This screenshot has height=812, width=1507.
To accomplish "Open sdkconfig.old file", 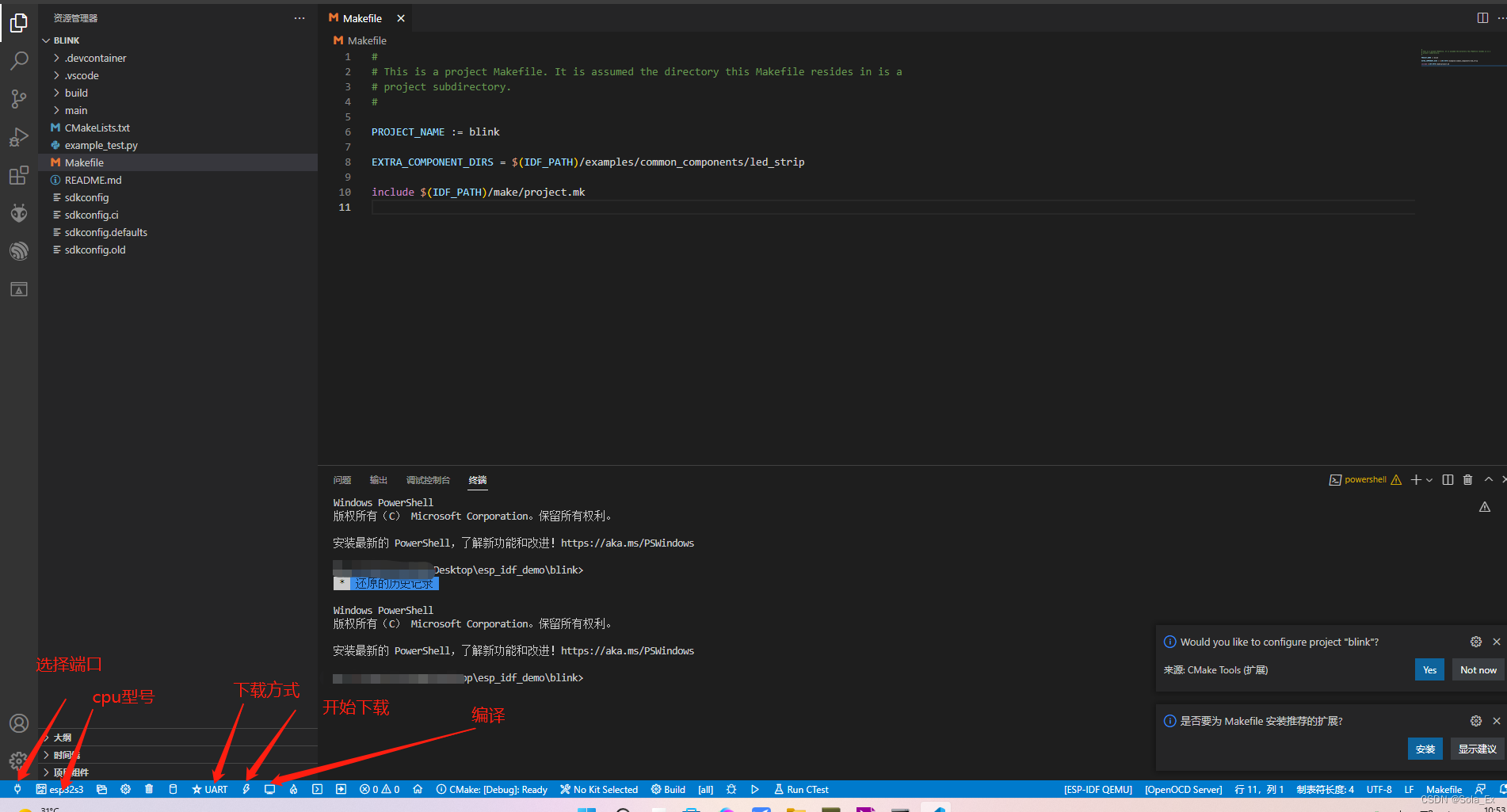I will point(95,250).
